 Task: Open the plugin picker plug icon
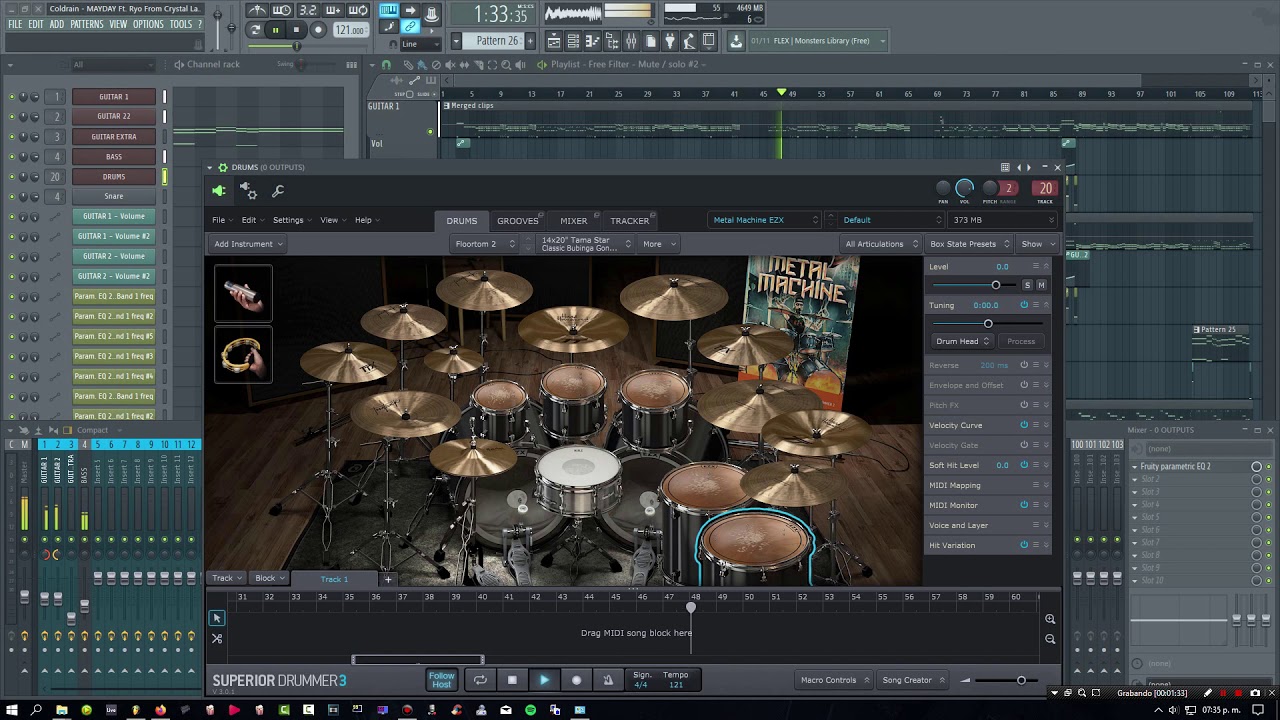click(x=669, y=41)
